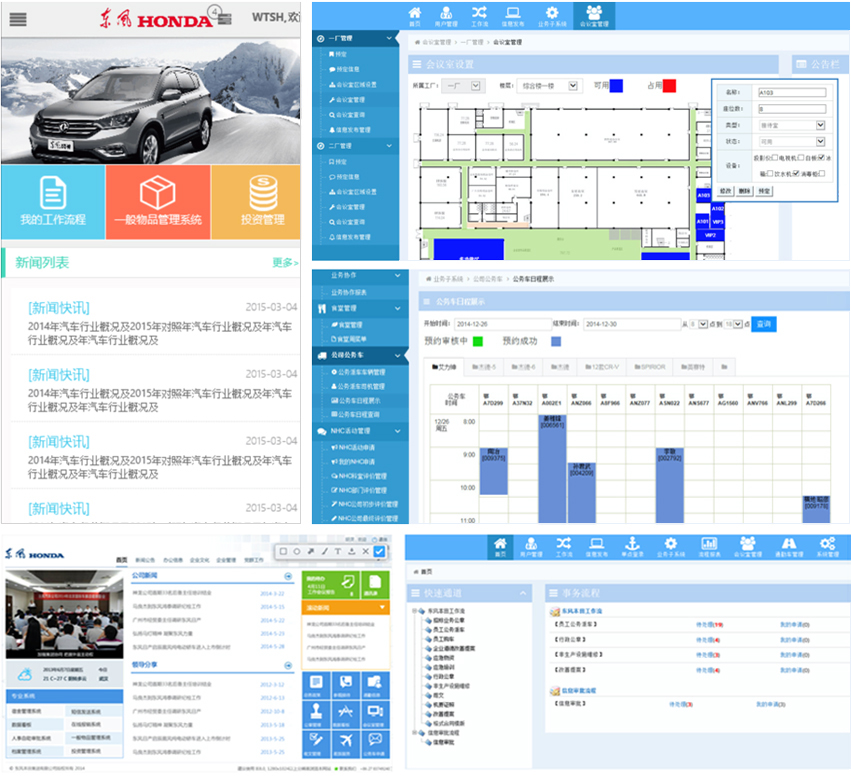Select 行政公章 in the 快速通道 tree
This screenshot has width=851, height=780.
pyautogui.click(x=443, y=677)
